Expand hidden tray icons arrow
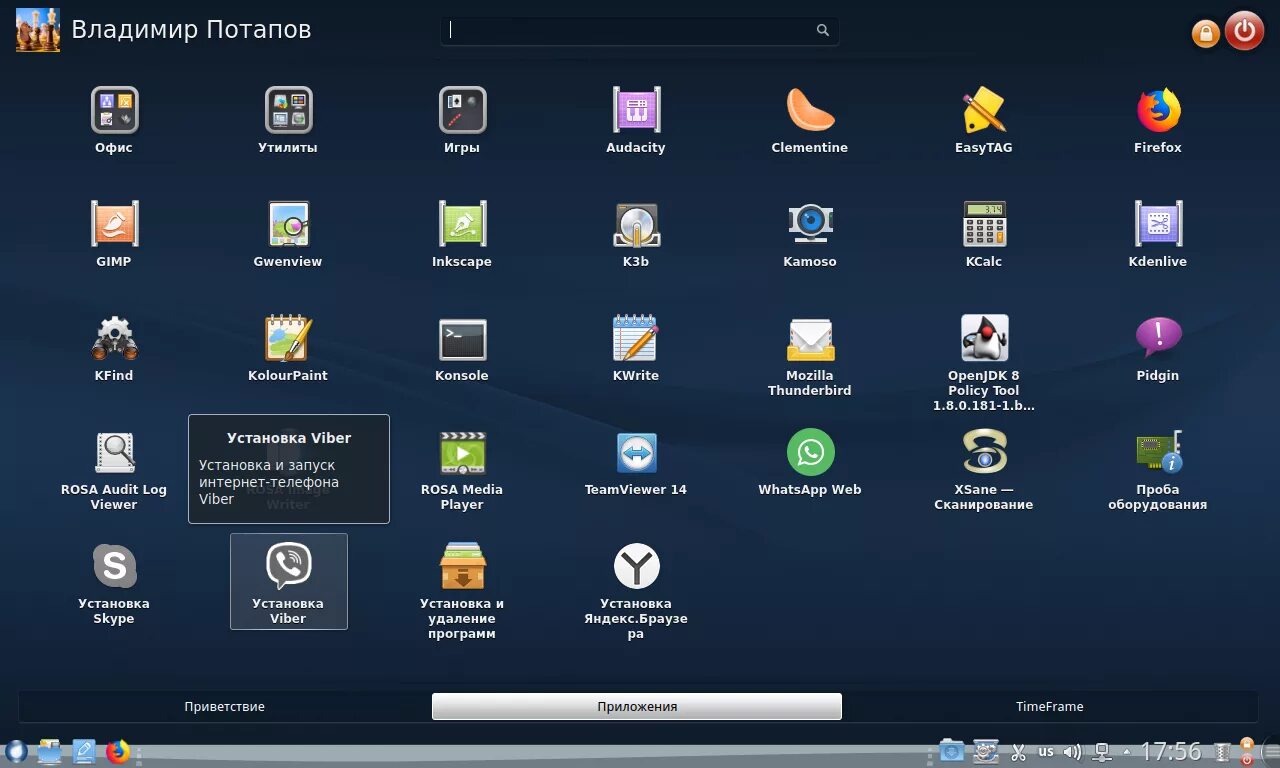Image resolution: width=1280 pixels, height=768 pixels. [1127, 752]
